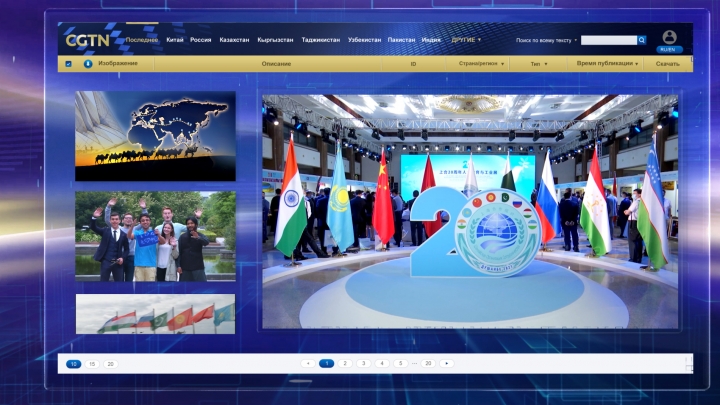The width and height of the screenshot is (720, 405).
Task: Go to page 3 in pagination
Action: click(363, 363)
